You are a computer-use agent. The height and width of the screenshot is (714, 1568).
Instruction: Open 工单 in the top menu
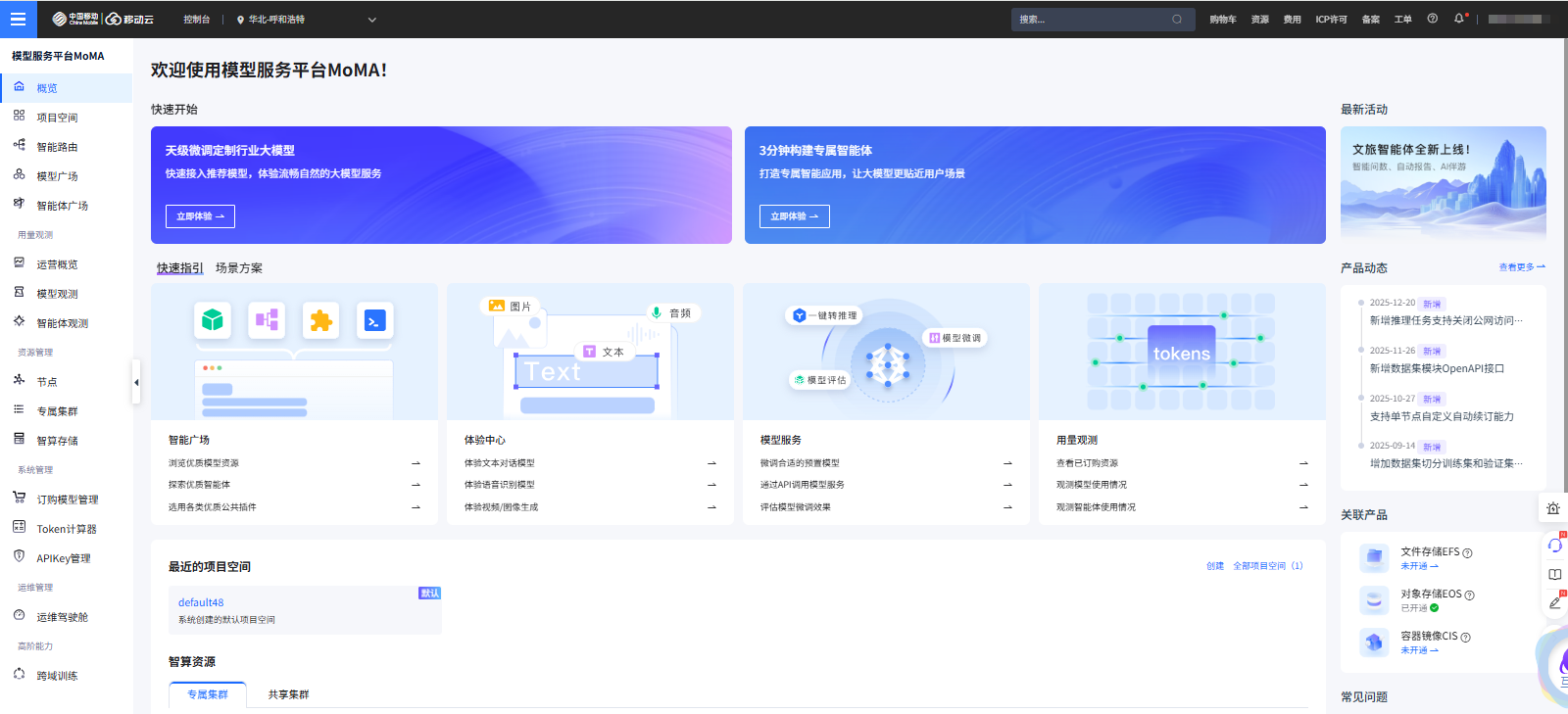(1403, 20)
